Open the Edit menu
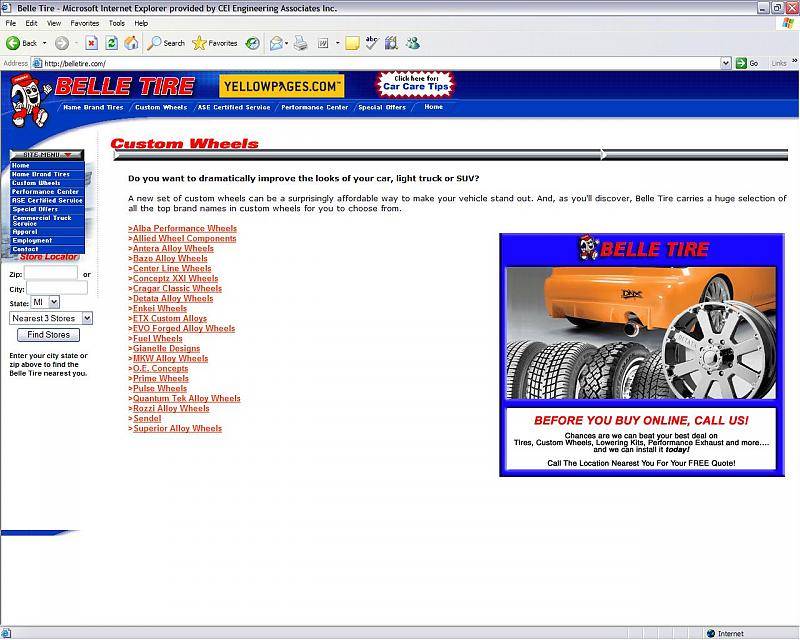Screen dimensions: 800x640 31,23
